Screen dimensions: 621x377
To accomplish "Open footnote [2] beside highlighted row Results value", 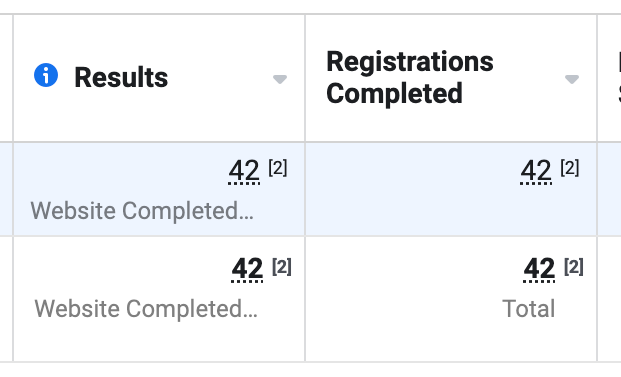I will (278, 168).
